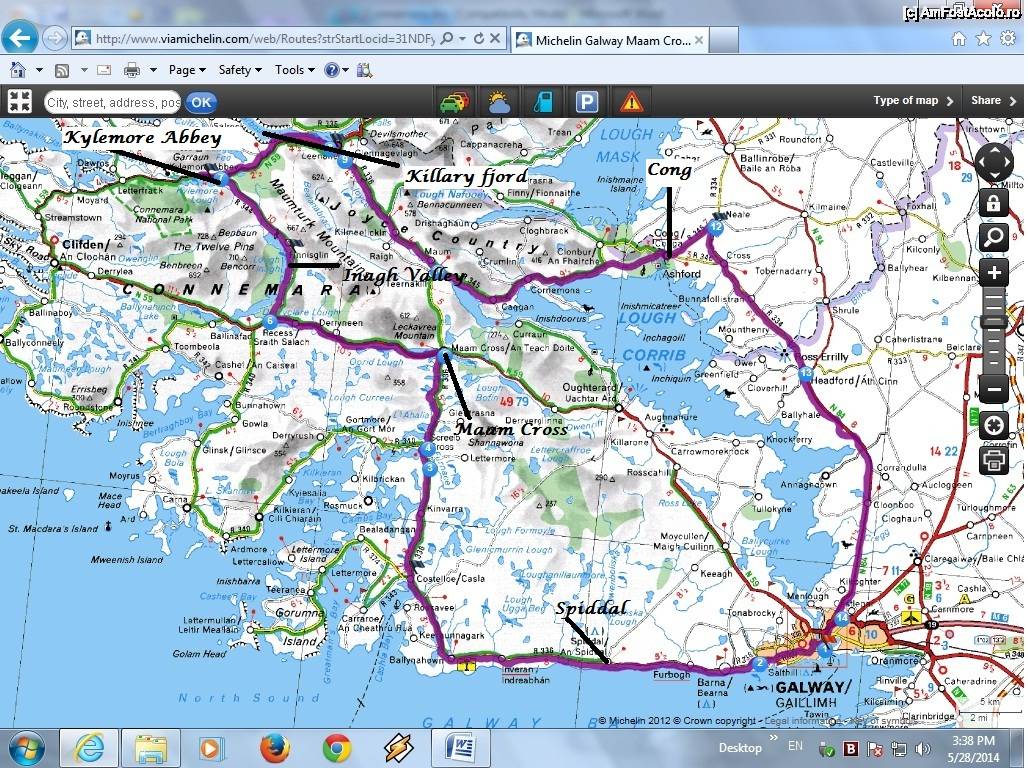Open the Safety dropdown menu

(240, 70)
